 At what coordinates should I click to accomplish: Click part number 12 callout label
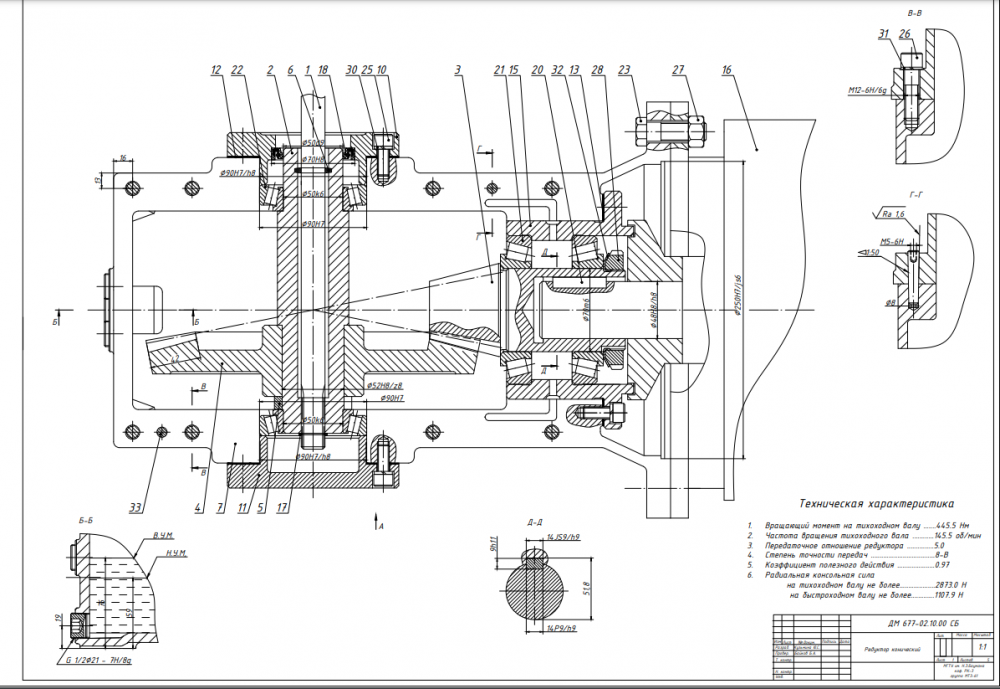click(216, 70)
